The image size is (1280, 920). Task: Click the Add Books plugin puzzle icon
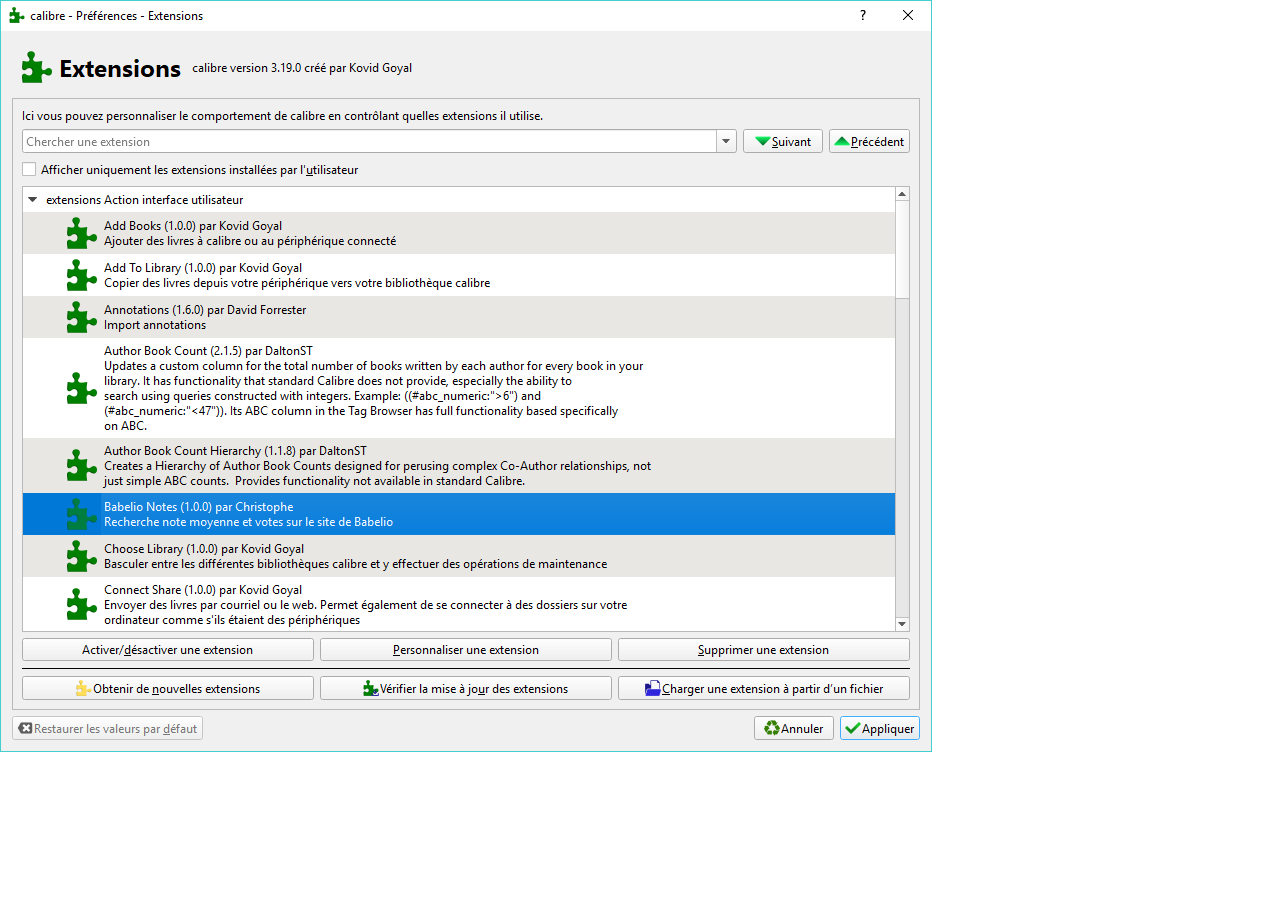[82, 233]
